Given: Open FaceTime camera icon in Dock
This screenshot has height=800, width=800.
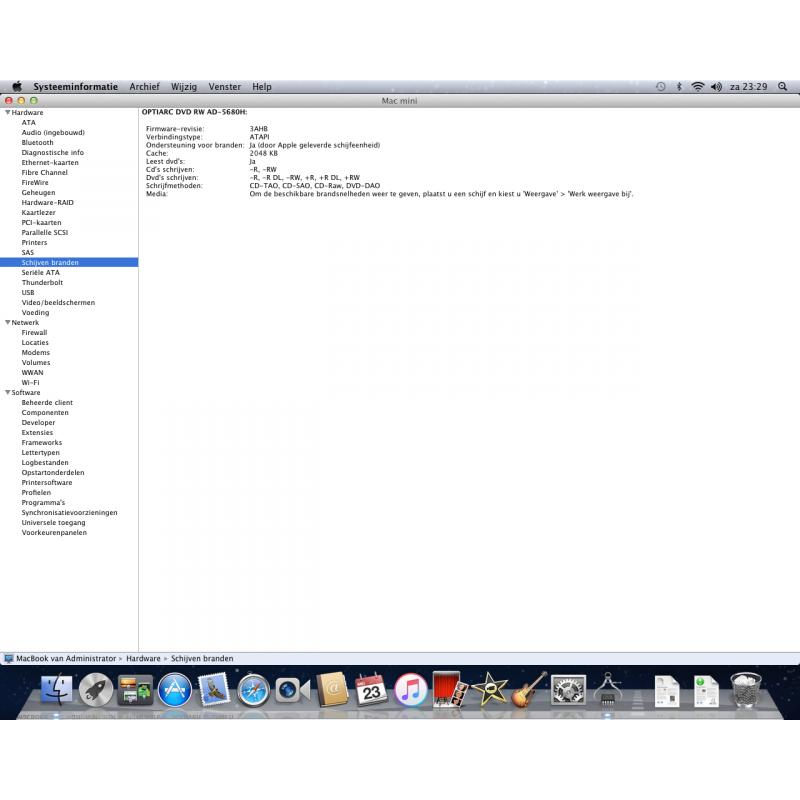Looking at the screenshot, I should [292, 690].
